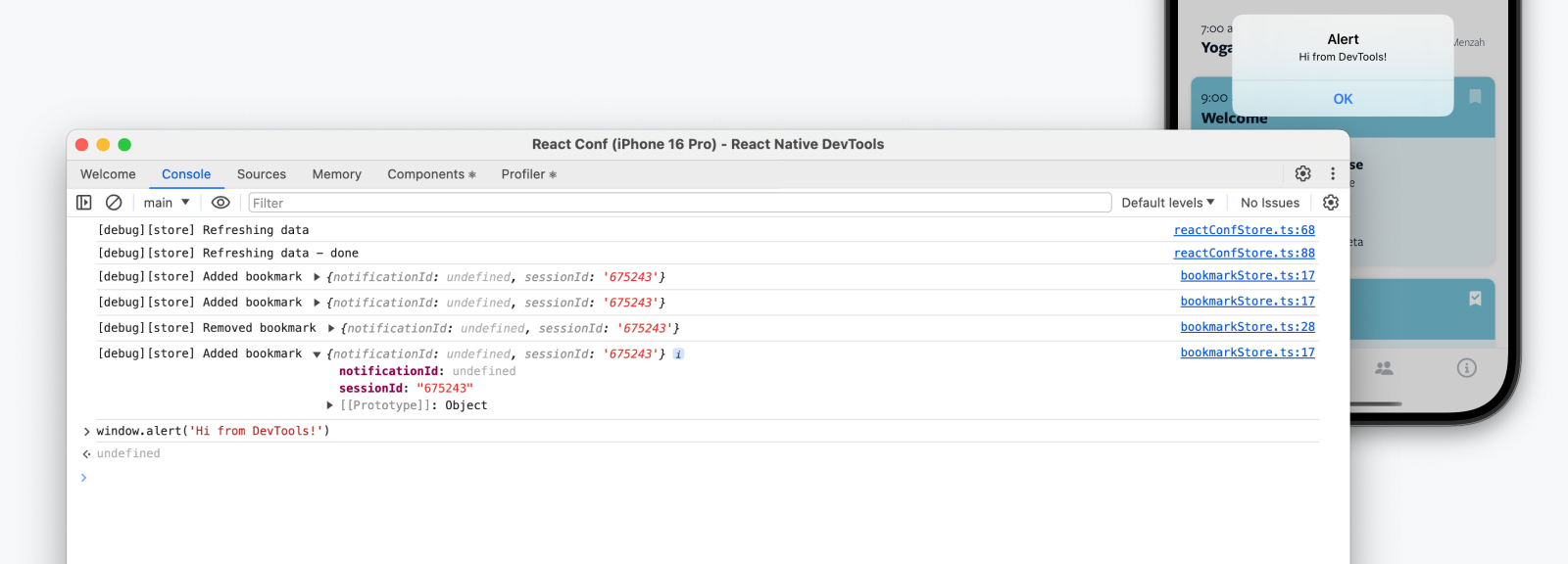Screen dimensions: 1568x564
Task: Tap the info icon on the phone tab bar
Action: pos(1466,368)
